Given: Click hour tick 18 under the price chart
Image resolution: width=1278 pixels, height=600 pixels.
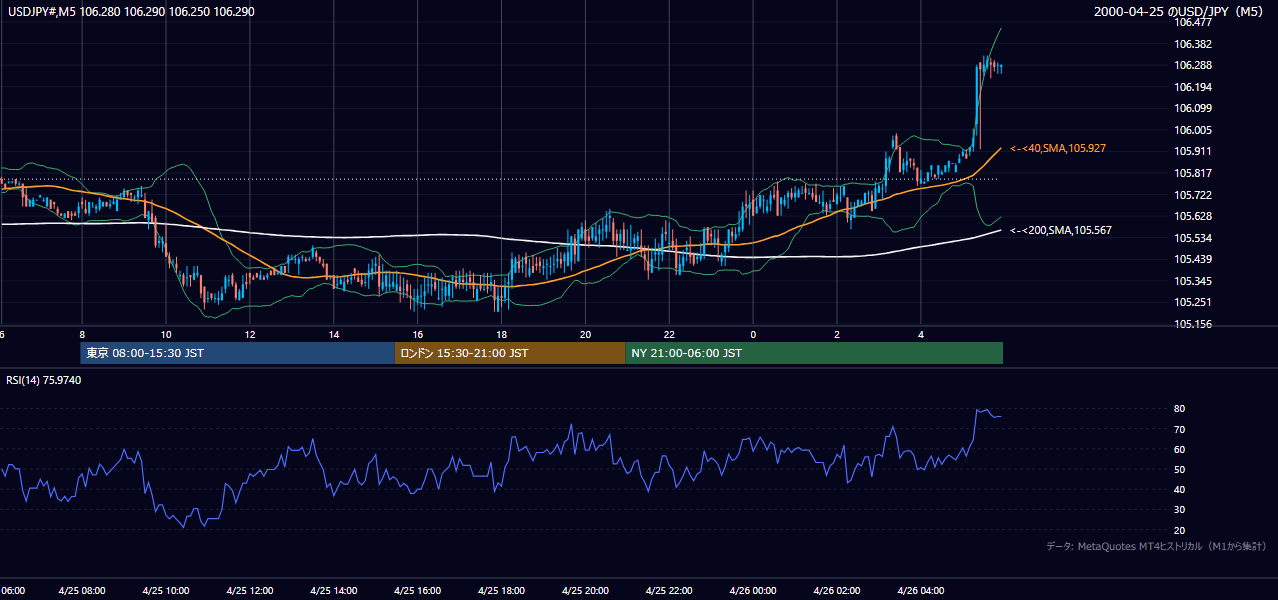Looking at the screenshot, I should pos(502,334).
